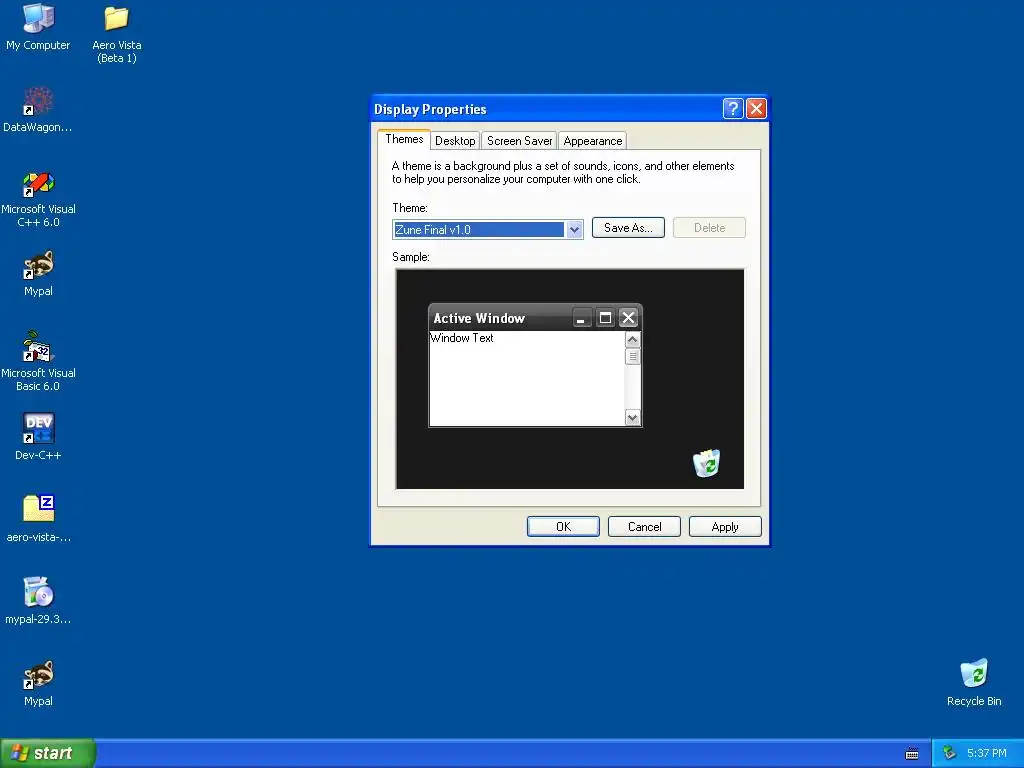Viewport: 1024px width, 768px height.
Task: Select the Dev-C++ desktop shortcut
Action: pos(38,437)
